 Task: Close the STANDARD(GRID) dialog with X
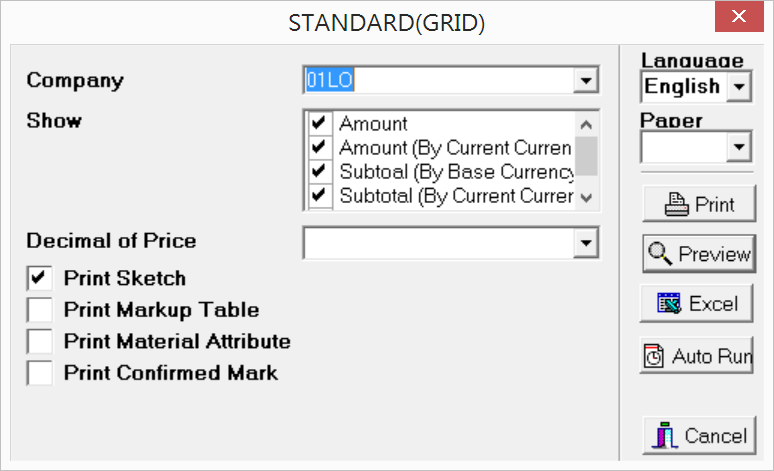click(x=739, y=16)
